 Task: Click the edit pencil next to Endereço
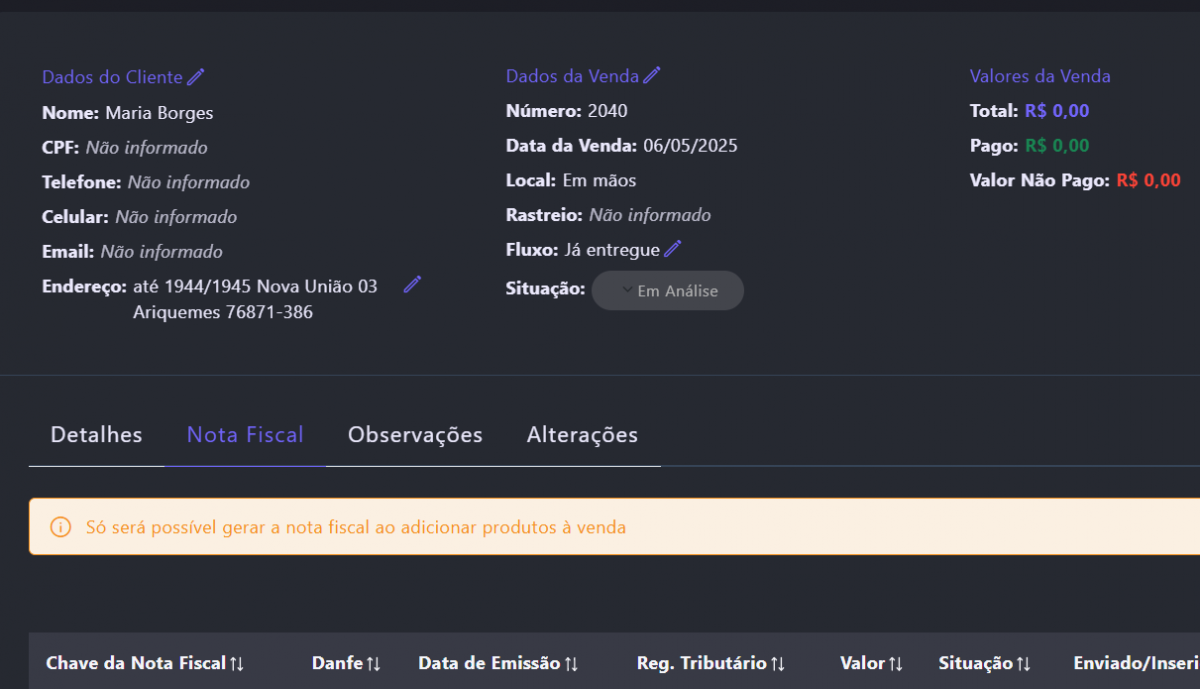[412, 285]
